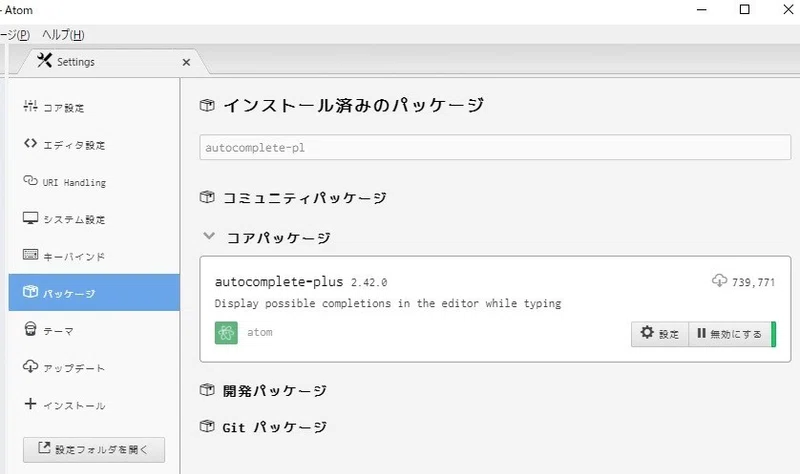
Task: Collapse the コアパッケージ section chevron
Action: point(209,236)
